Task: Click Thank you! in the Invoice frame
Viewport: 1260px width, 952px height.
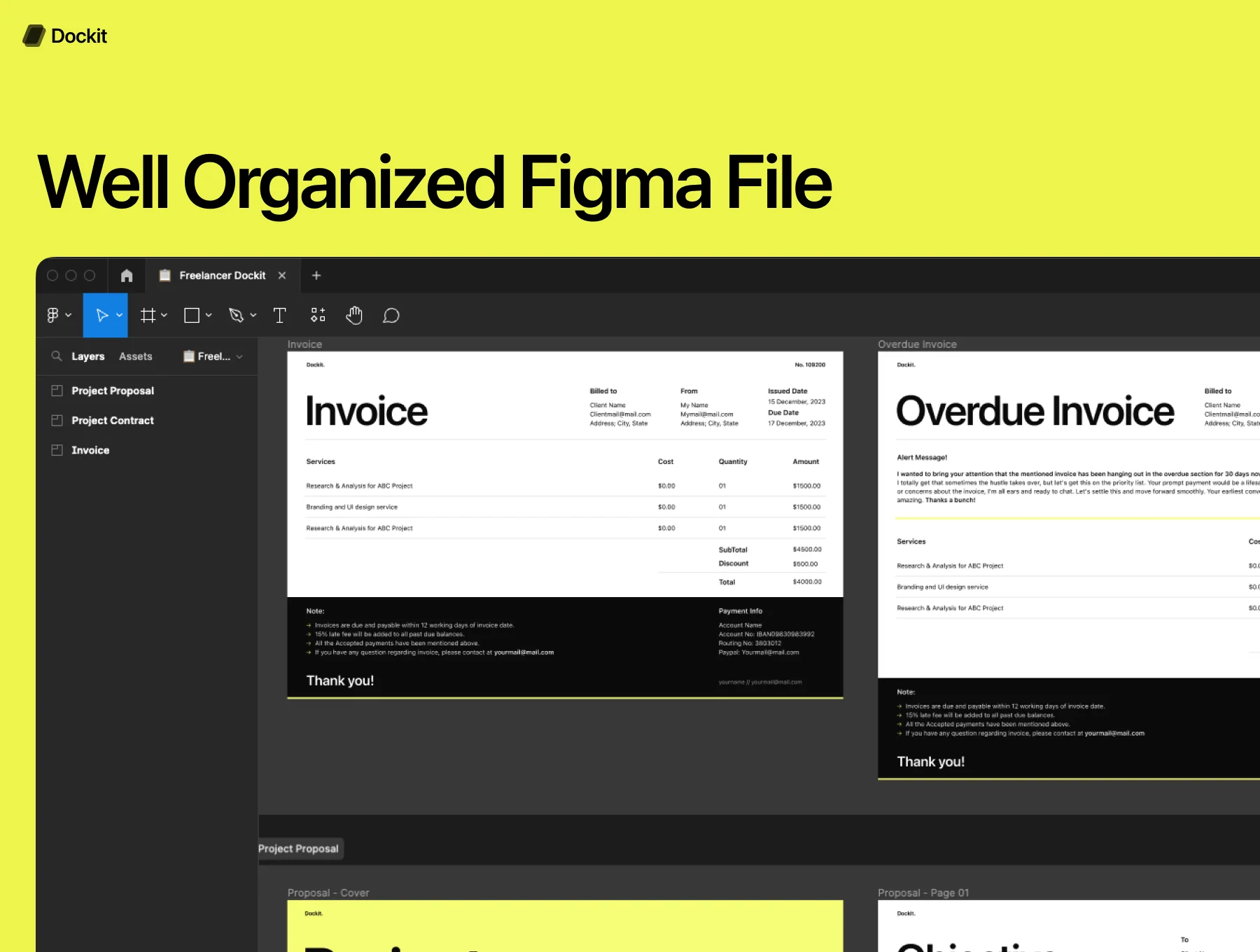Action: click(x=340, y=680)
